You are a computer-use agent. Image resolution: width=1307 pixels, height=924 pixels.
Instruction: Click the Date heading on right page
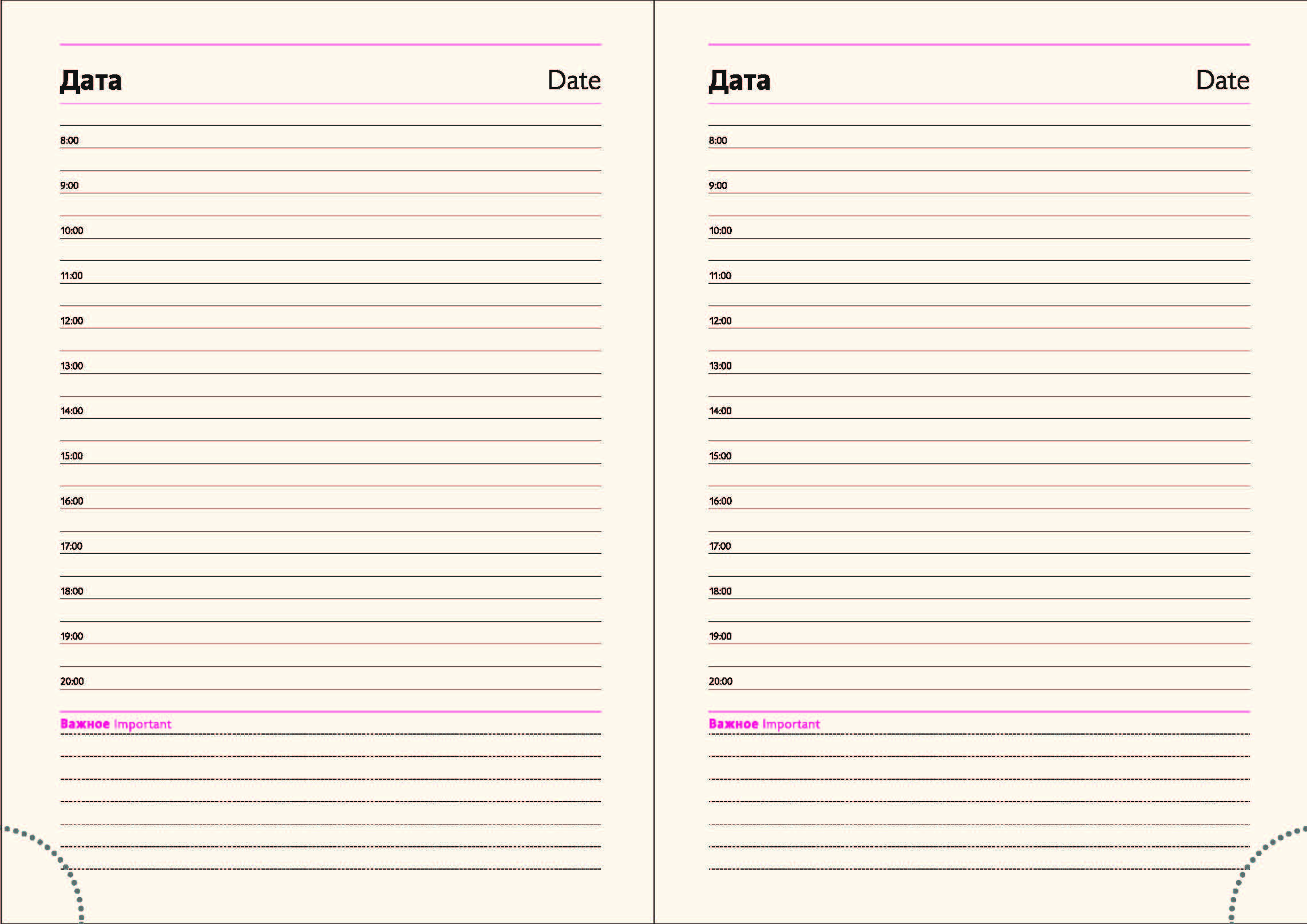(1222, 81)
